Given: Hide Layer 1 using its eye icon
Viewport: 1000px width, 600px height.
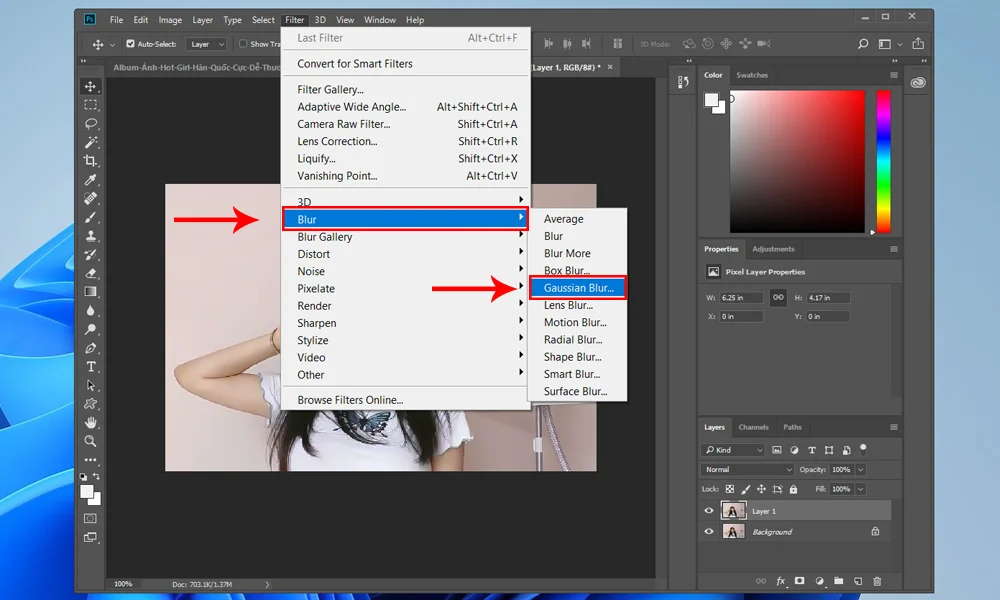Looking at the screenshot, I should (709, 511).
